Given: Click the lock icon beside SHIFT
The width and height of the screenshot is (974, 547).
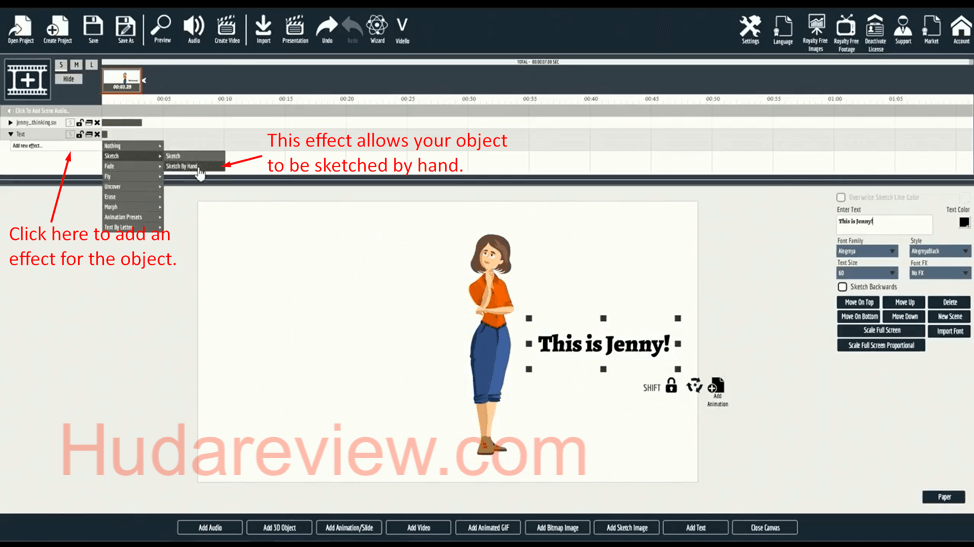Looking at the screenshot, I should 671,386.
